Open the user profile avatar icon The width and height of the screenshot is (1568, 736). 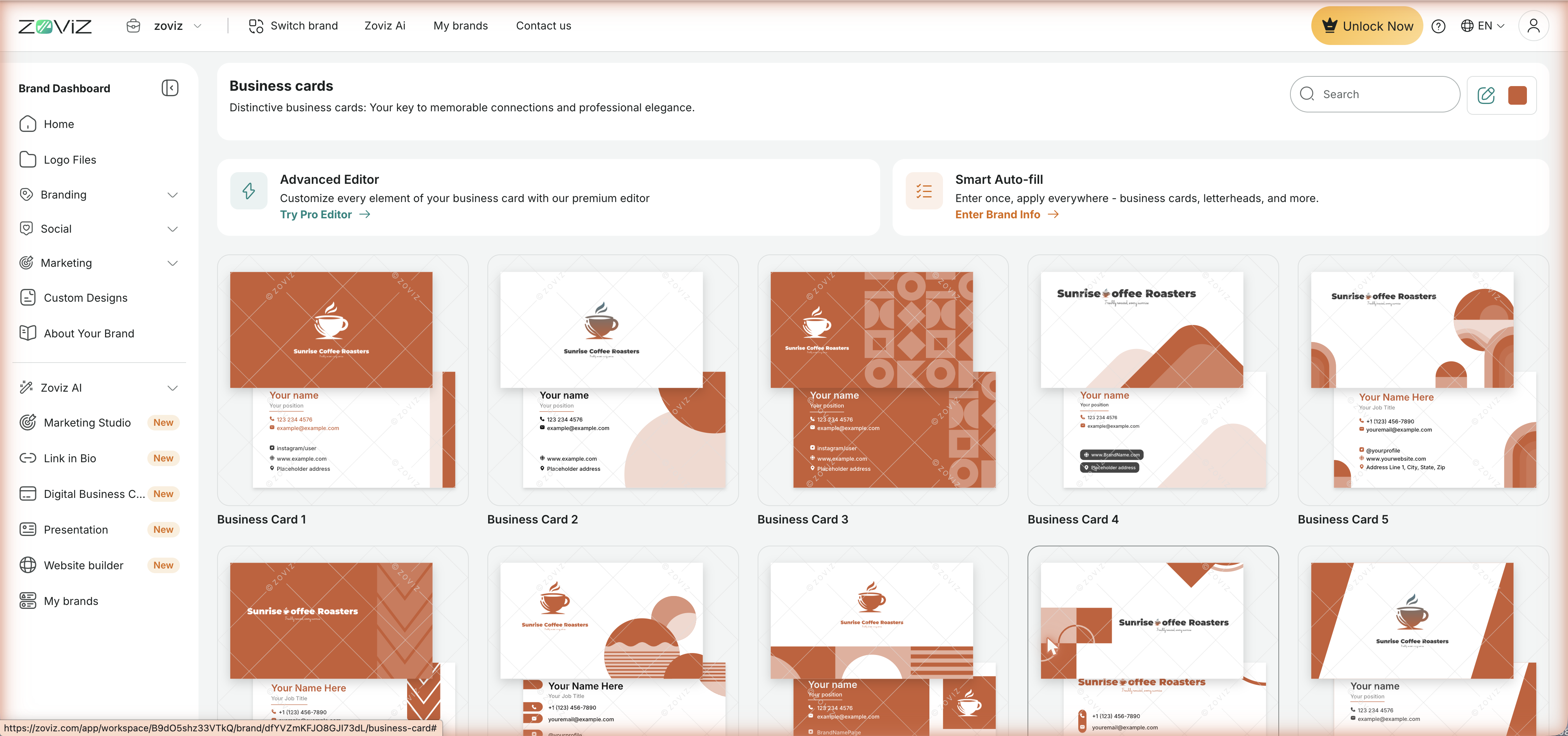(x=1533, y=26)
